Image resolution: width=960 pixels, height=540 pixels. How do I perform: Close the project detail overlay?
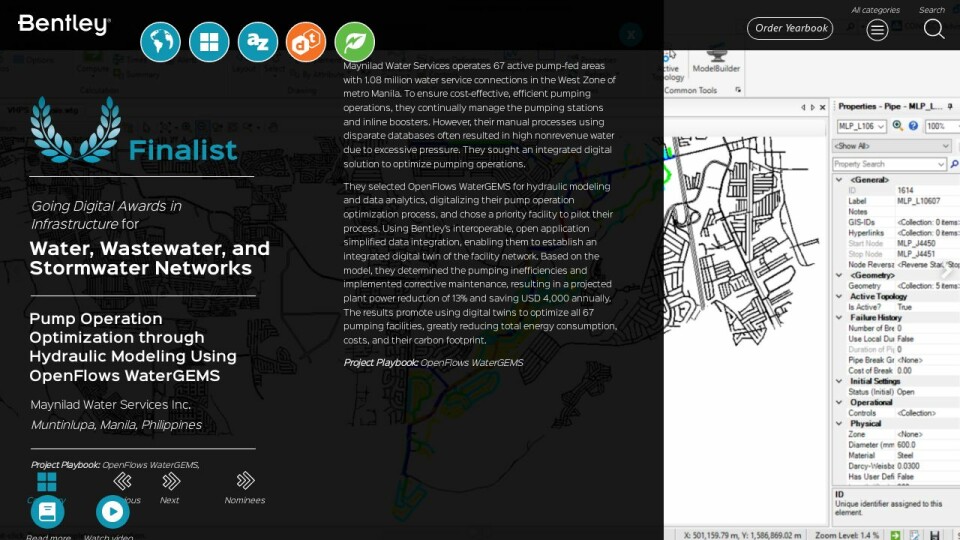tap(631, 35)
